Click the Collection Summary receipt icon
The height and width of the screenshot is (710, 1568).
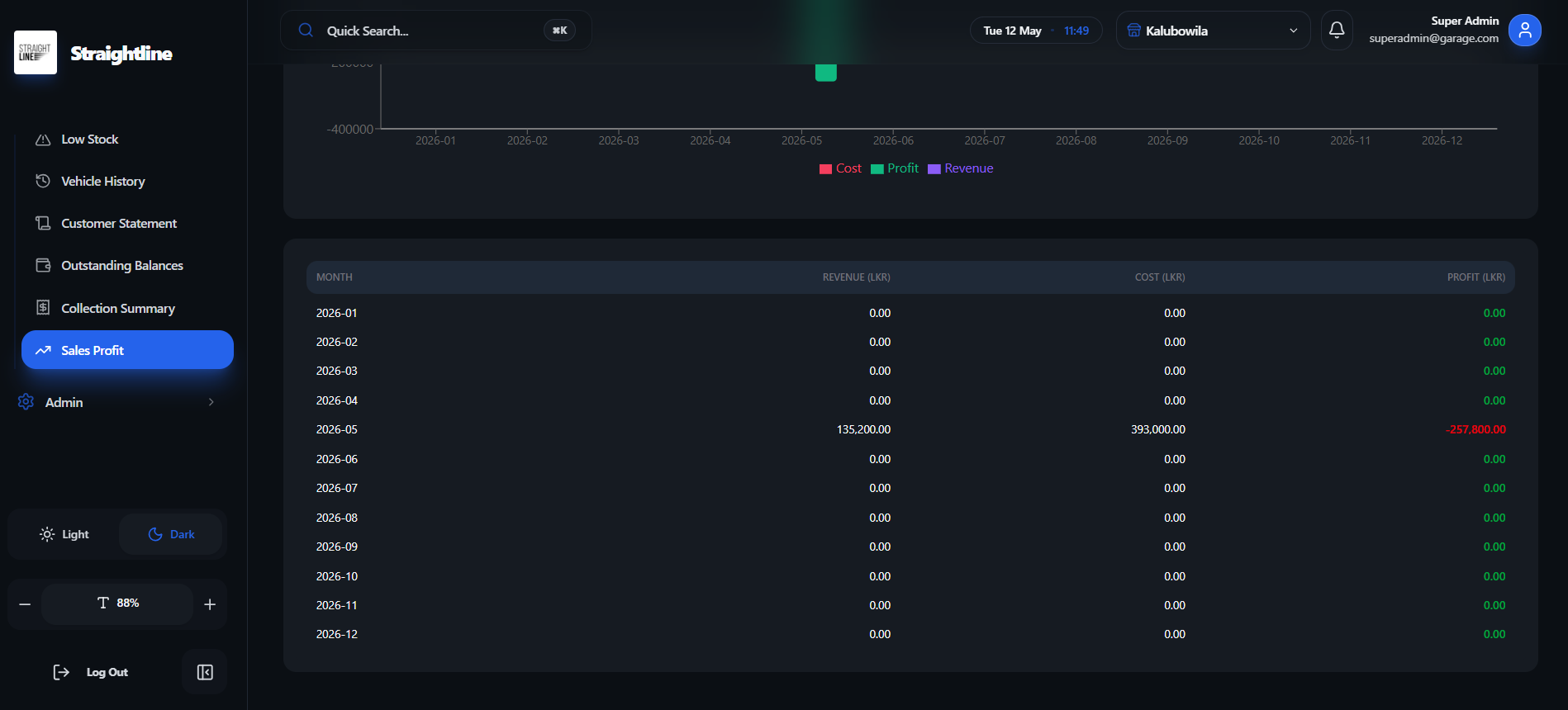[x=43, y=308]
